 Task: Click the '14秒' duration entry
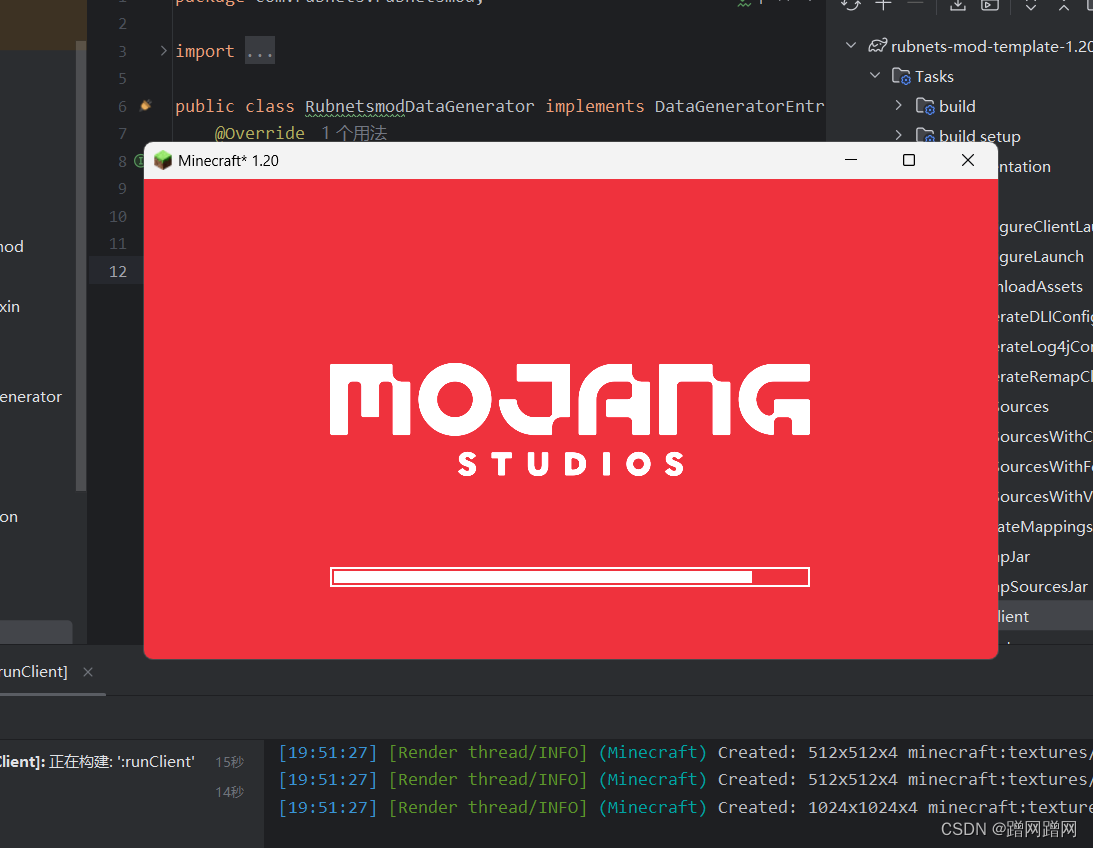tap(229, 792)
